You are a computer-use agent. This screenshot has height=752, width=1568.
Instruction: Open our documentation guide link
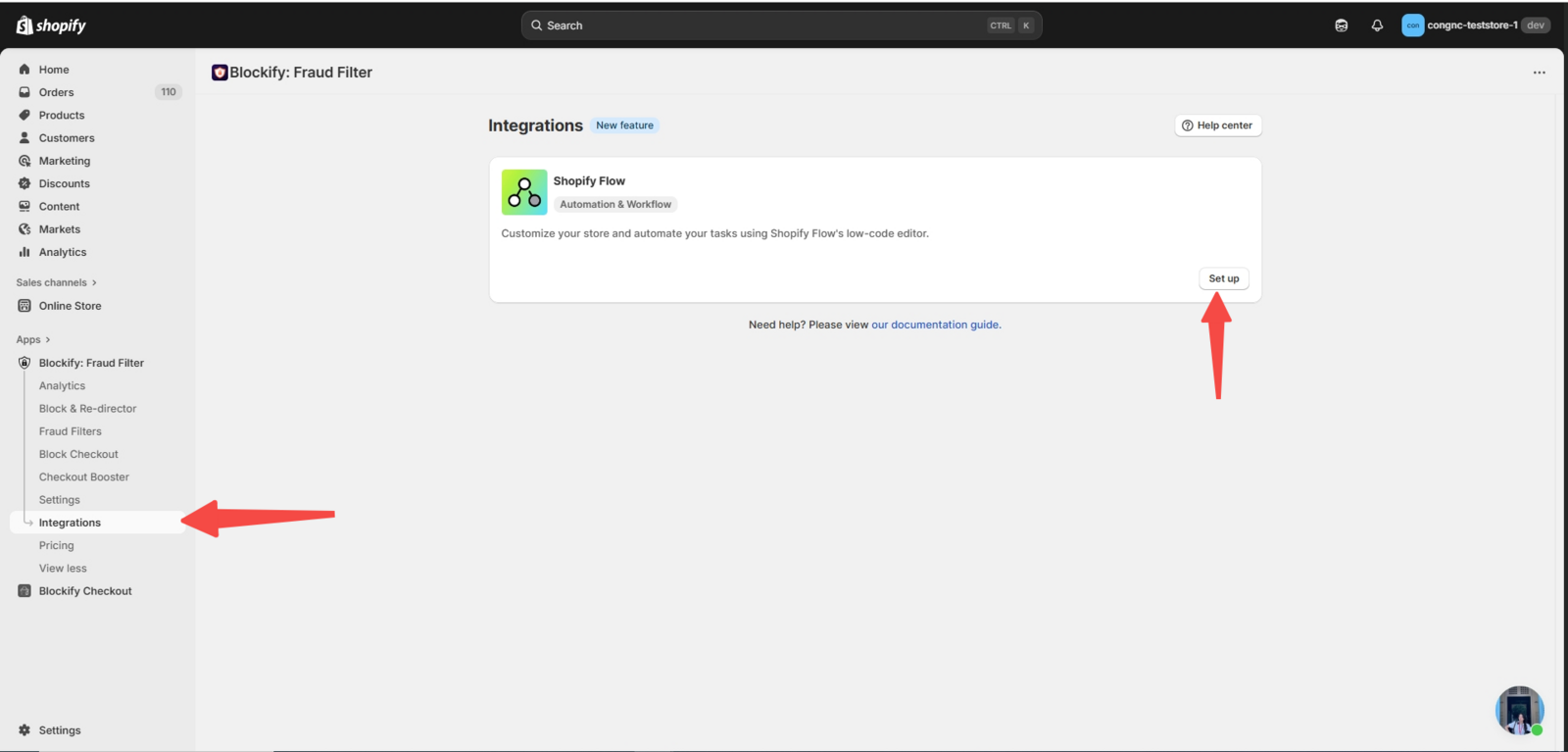point(935,325)
